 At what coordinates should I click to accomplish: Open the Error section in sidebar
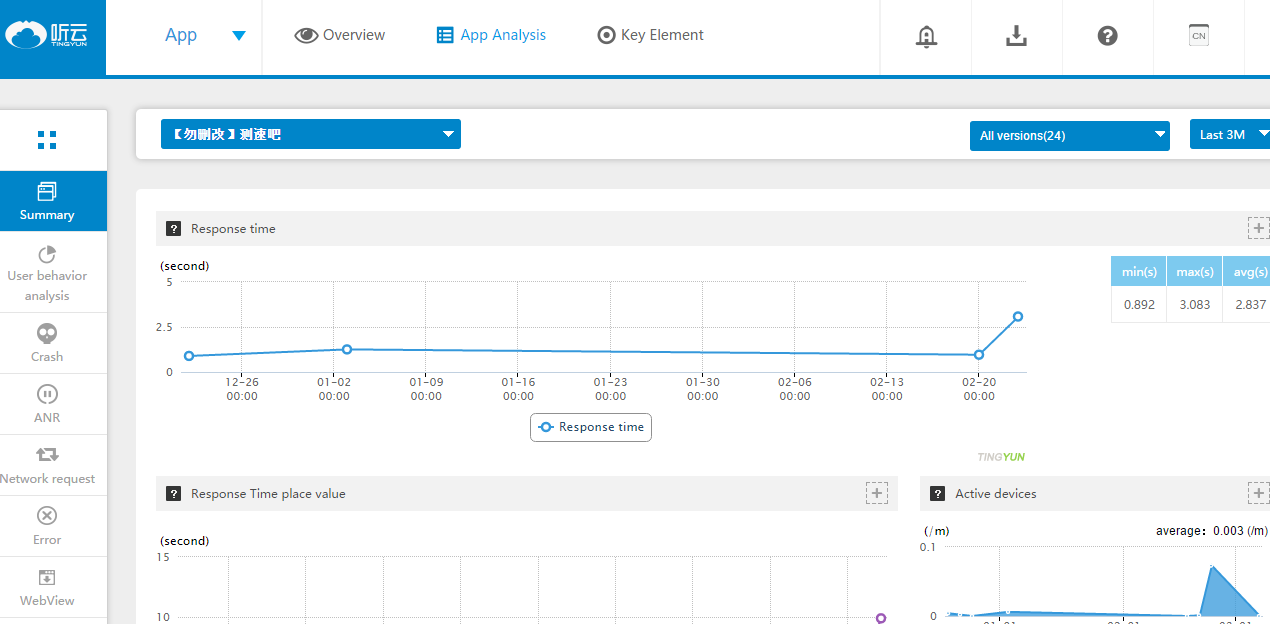[x=47, y=526]
